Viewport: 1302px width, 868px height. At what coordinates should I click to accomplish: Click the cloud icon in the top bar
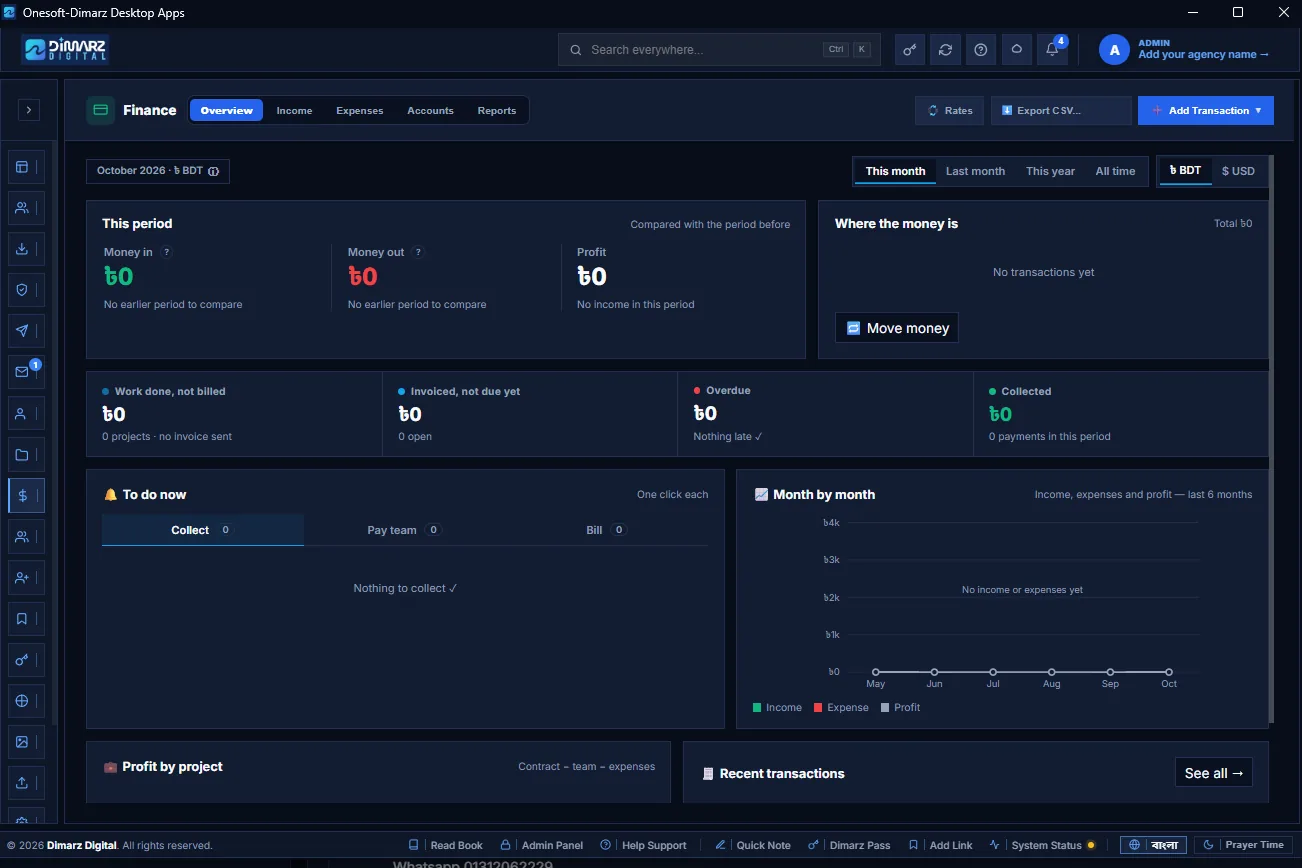coord(1017,50)
